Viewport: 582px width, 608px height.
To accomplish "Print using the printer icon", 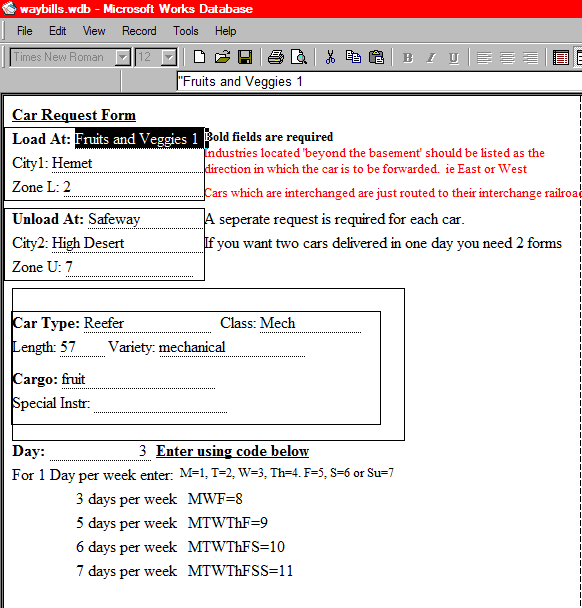I will coord(276,57).
